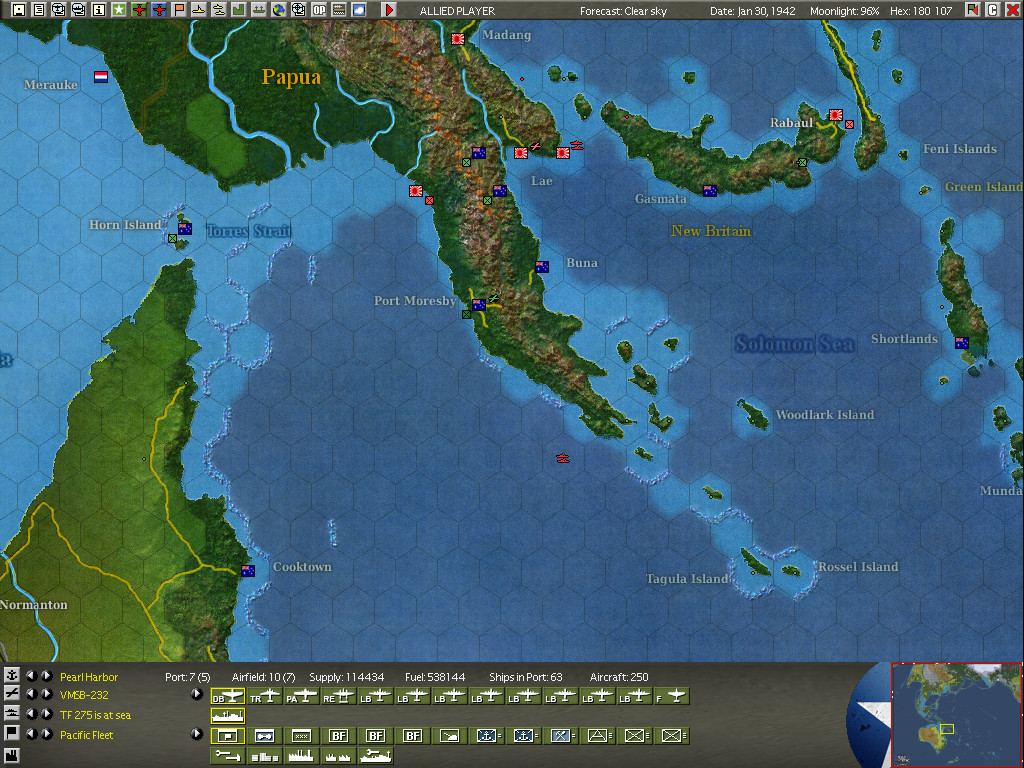
Task: Expand the Pacific Fleet row's round arrow
Action: click(197, 734)
